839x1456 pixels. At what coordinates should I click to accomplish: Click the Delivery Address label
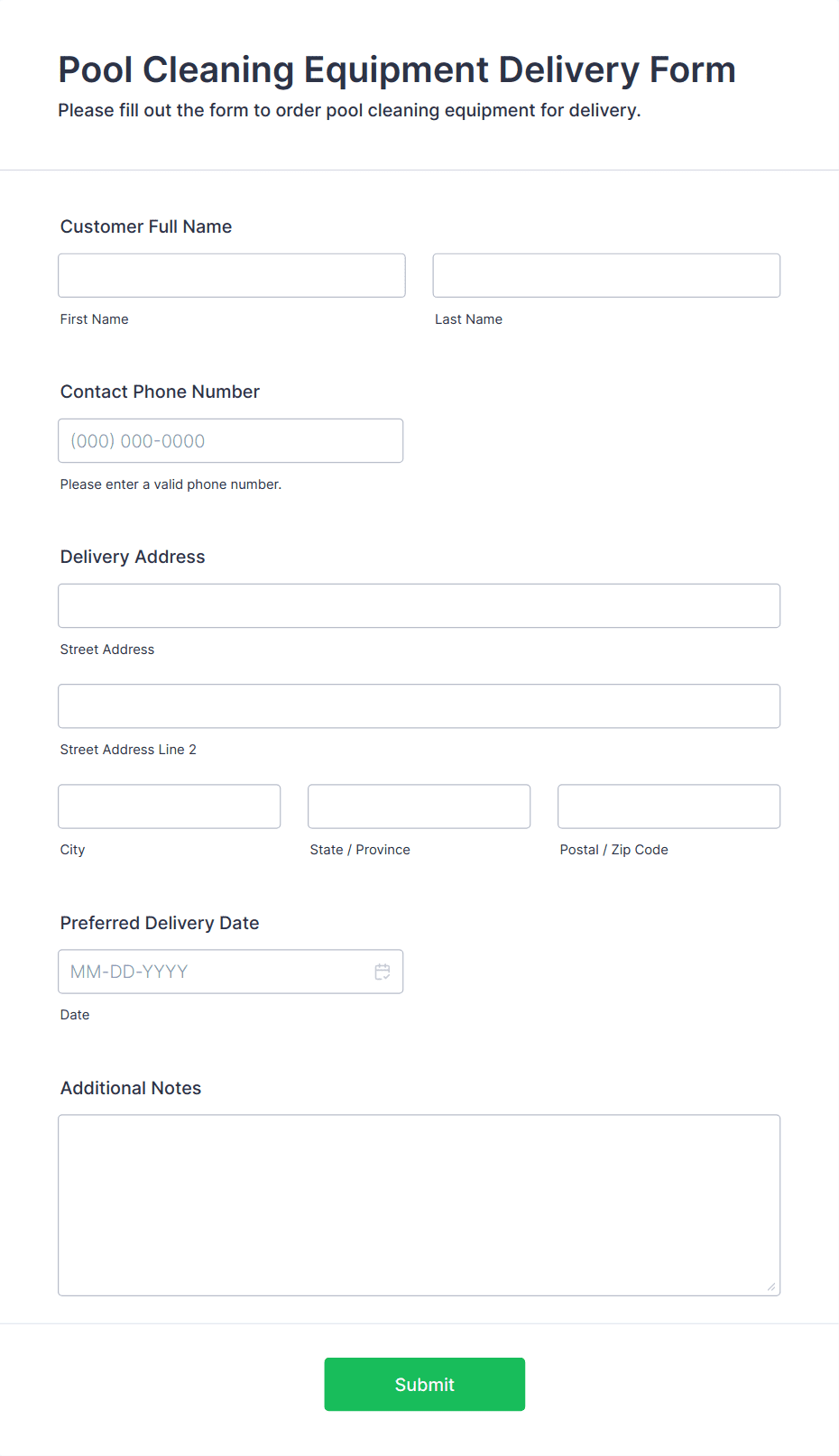[133, 557]
